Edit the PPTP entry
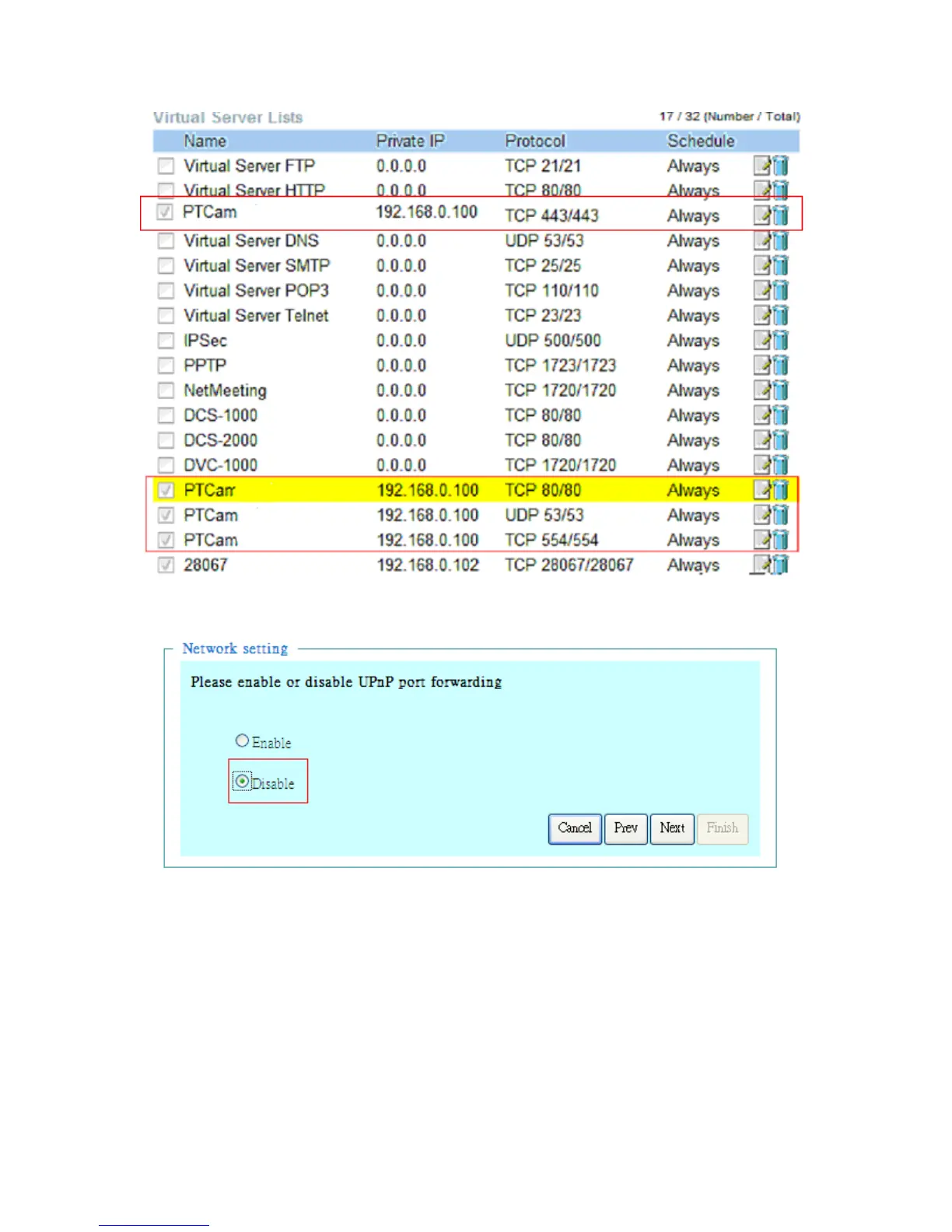The width and height of the screenshot is (952, 1232). tap(762, 365)
